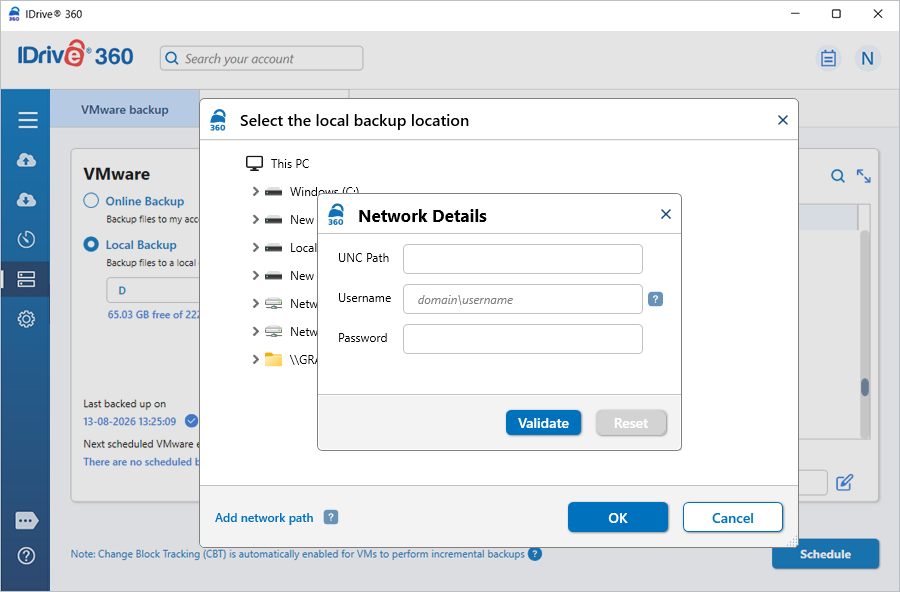Select the \\GR folder icon in tree
The image size is (900, 592).
click(x=274, y=359)
